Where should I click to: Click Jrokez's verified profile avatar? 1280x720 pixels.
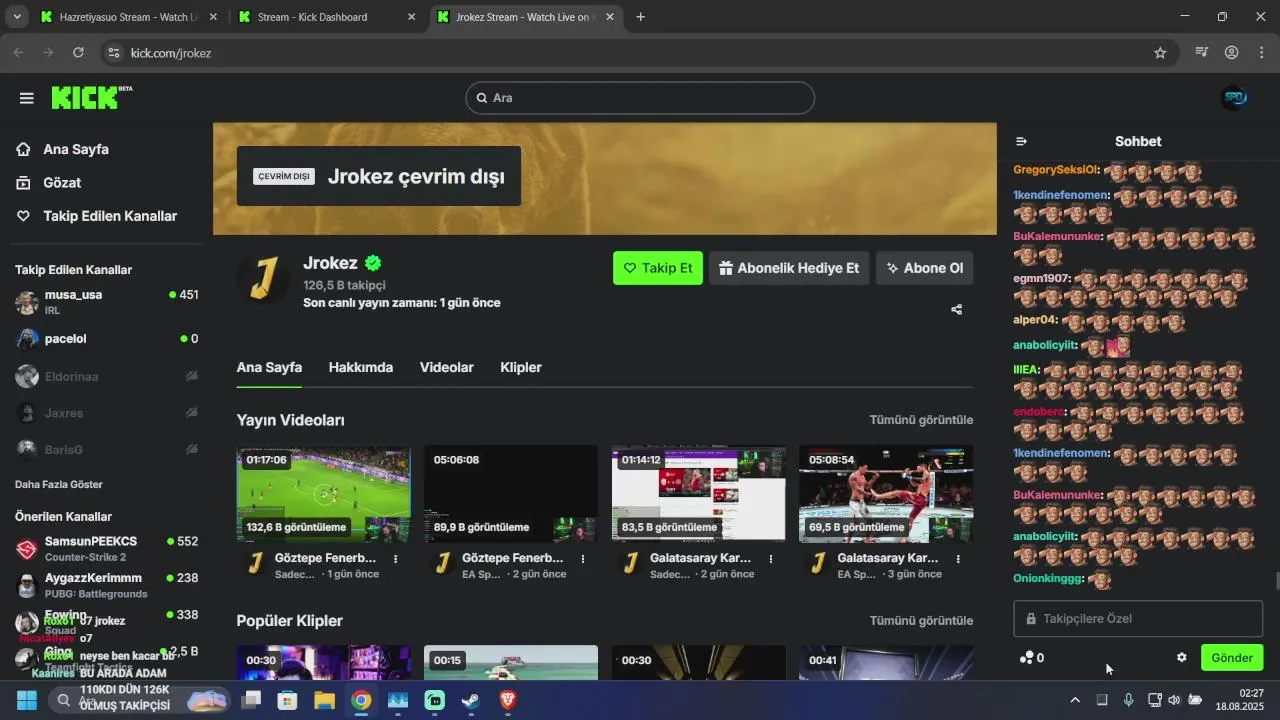pos(263,279)
